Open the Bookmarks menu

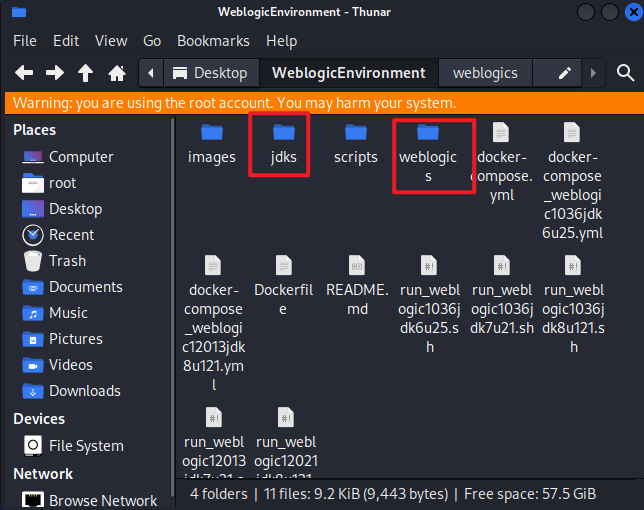[213, 41]
